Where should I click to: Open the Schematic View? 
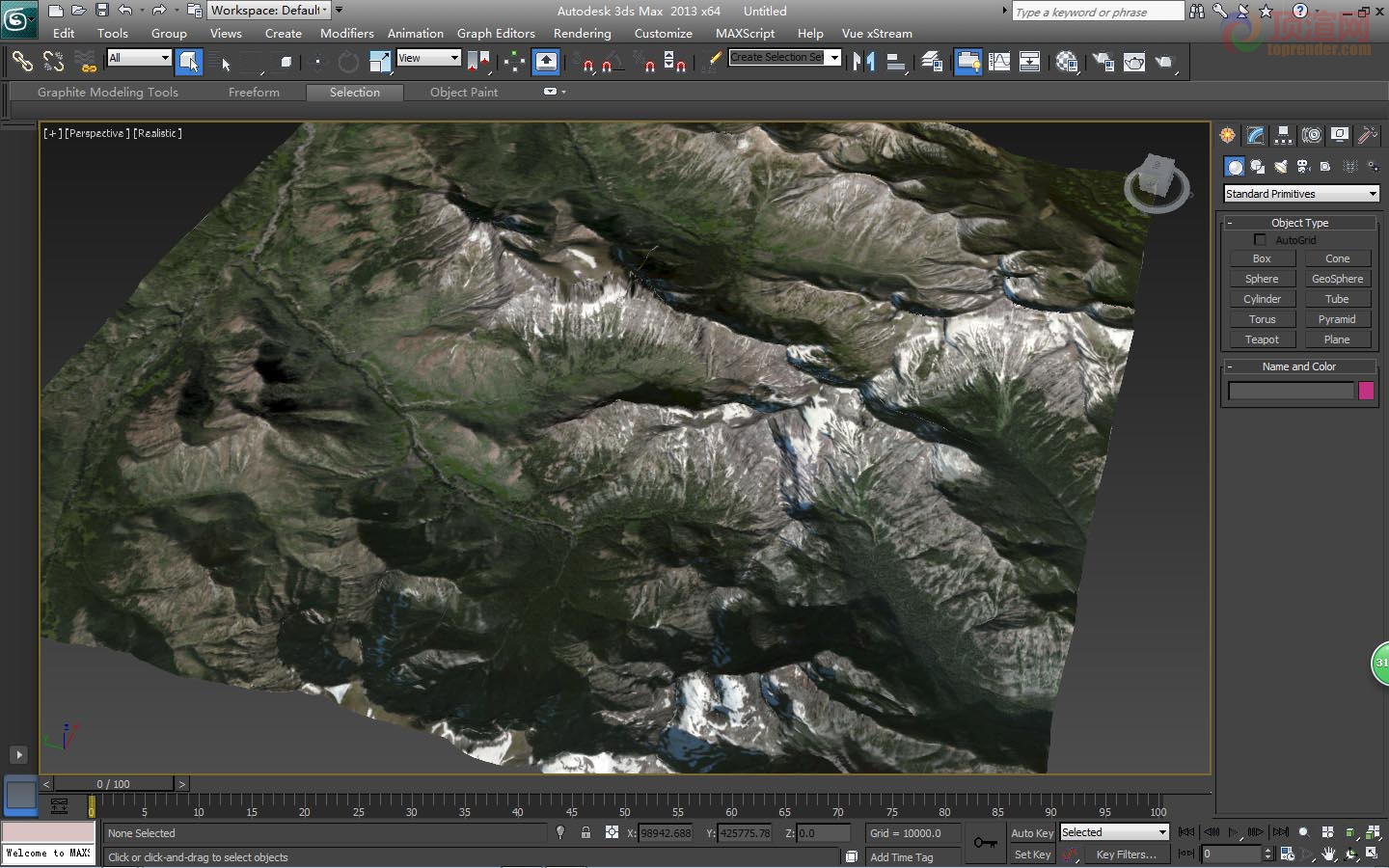click(1029, 62)
